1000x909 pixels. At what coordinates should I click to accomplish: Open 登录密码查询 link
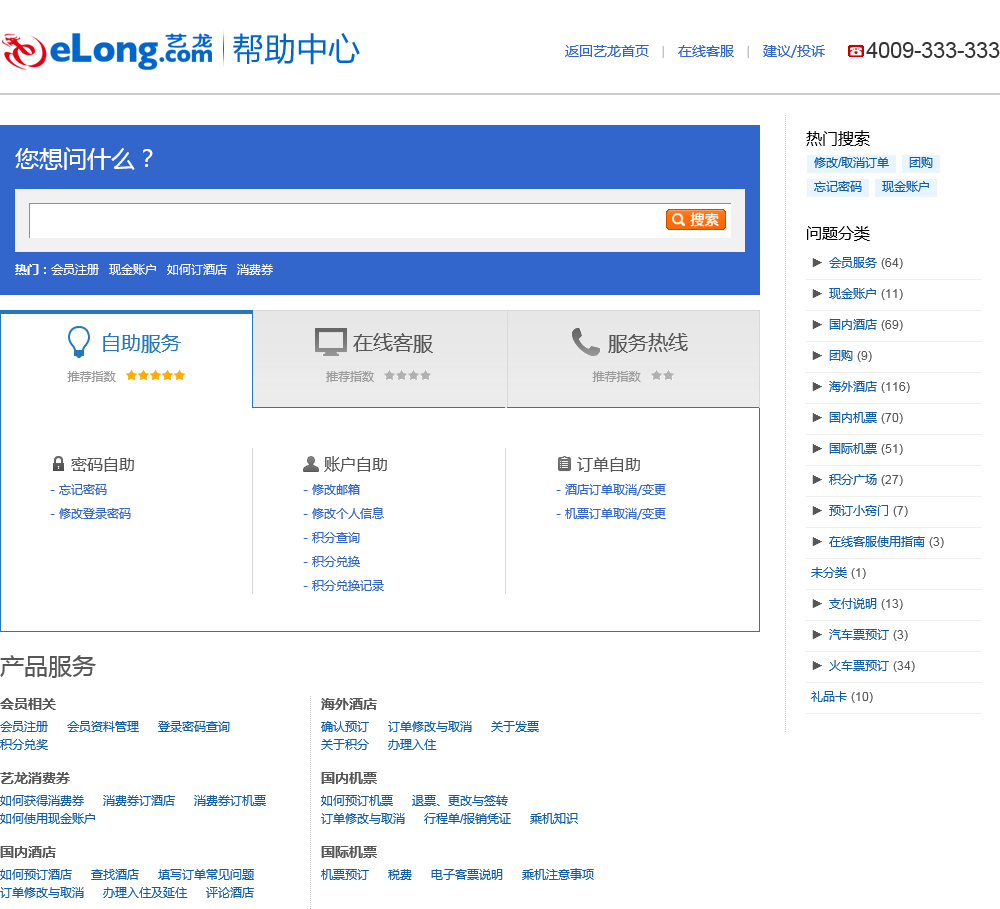click(x=193, y=727)
